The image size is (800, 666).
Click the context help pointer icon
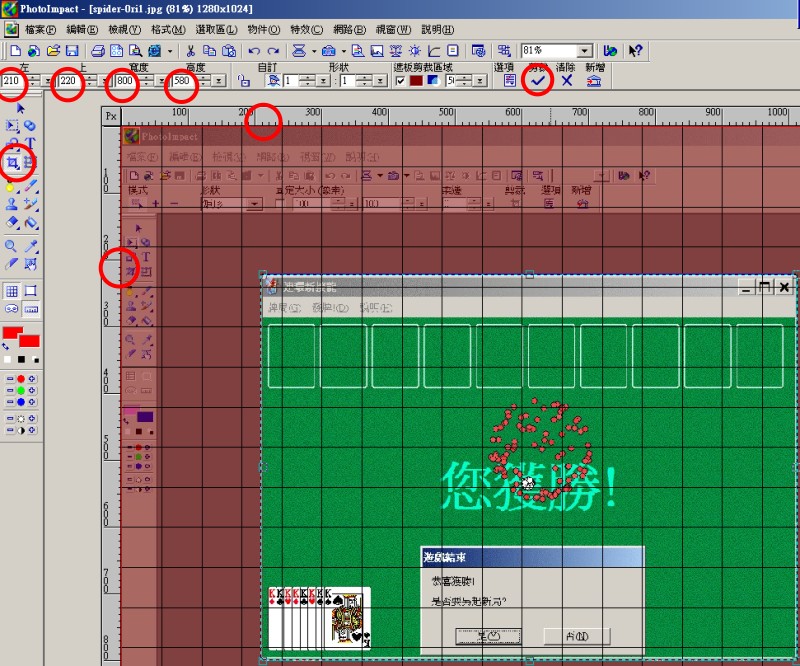(635, 51)
